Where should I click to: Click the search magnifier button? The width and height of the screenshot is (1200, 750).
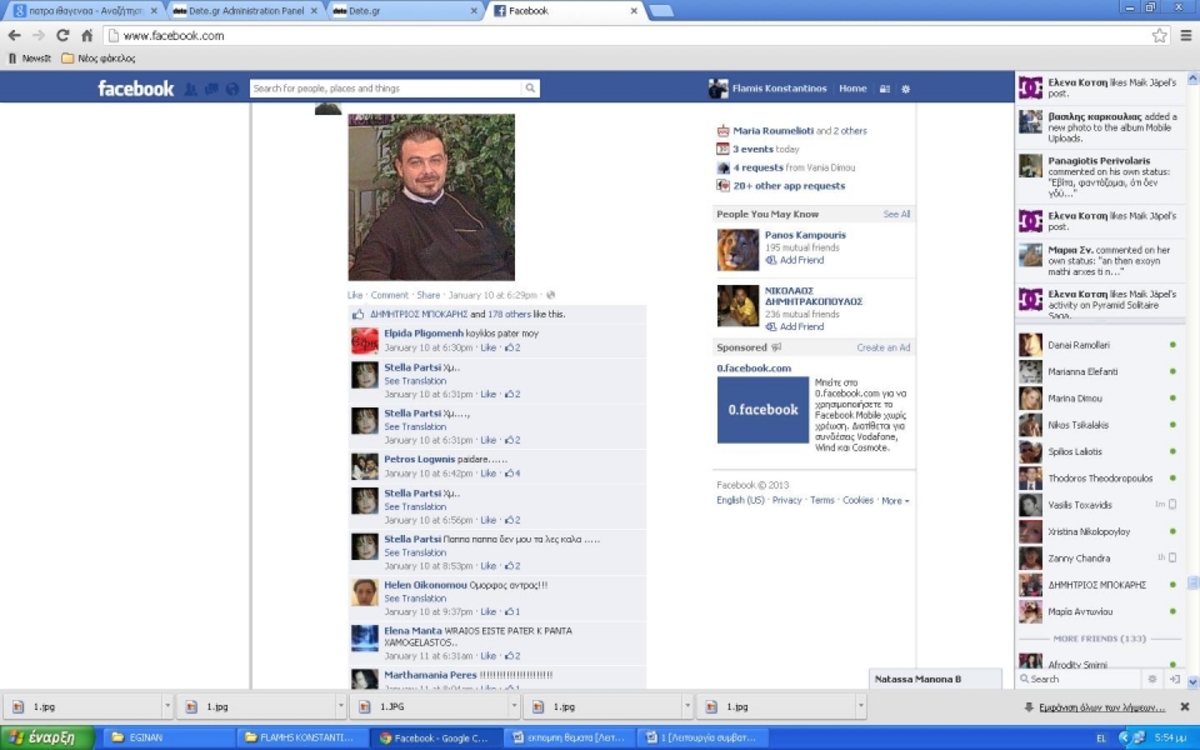coord(530,88)
